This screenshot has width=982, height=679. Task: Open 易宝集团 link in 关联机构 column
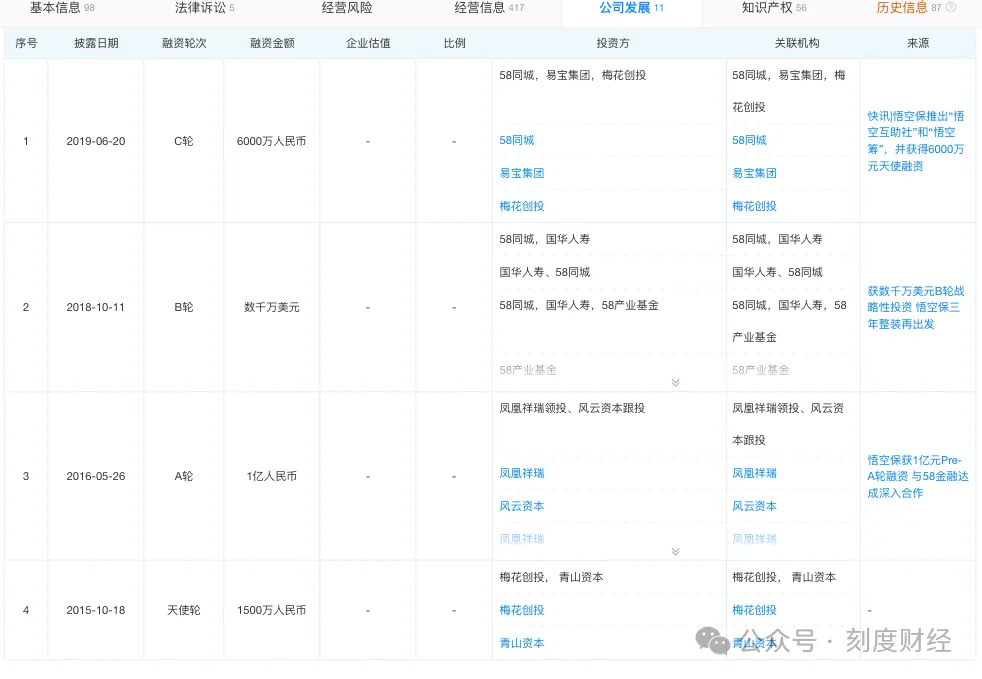(x=754, y=173)
